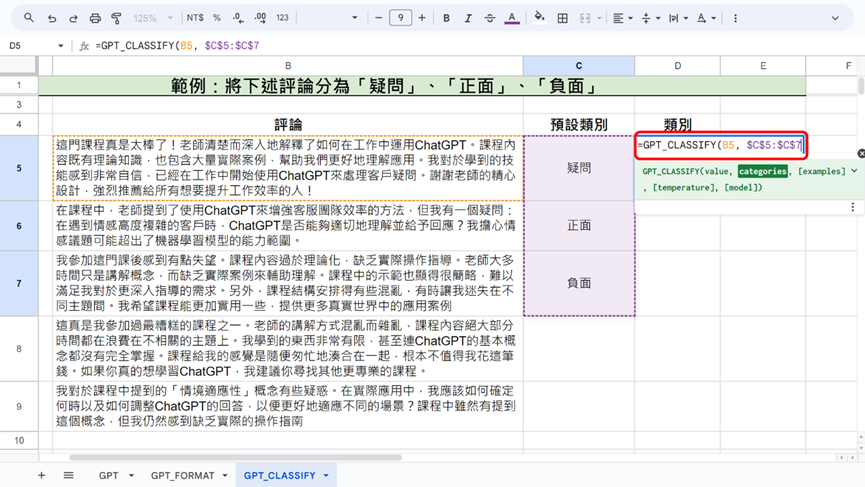865x487 pixels.
Task: Open the GPT tab options arrow
Action: pyautogui.click(x=131, y=475)
